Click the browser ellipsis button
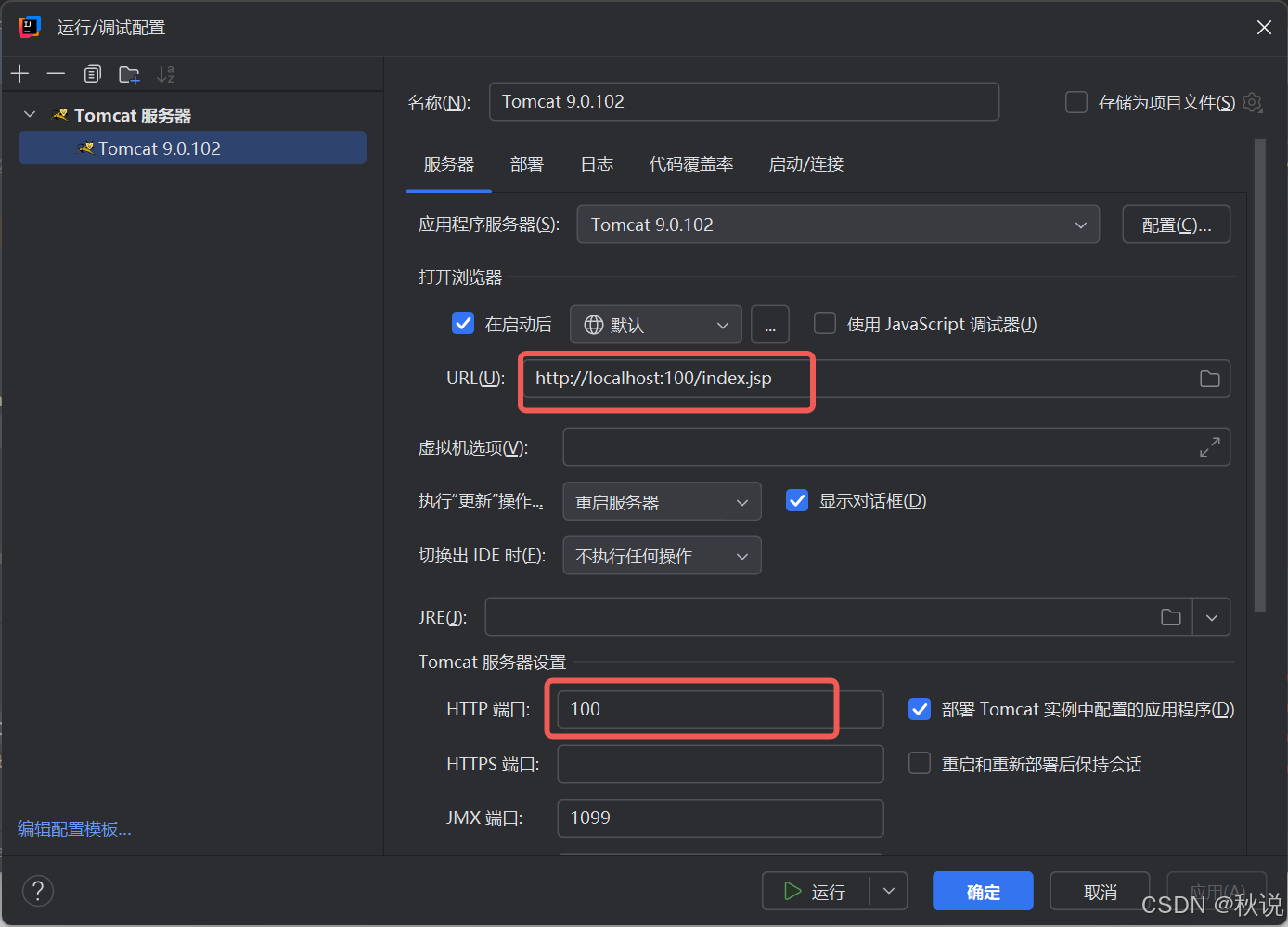The width and height of the screenshot is (1288, 927). click(770, 325)
